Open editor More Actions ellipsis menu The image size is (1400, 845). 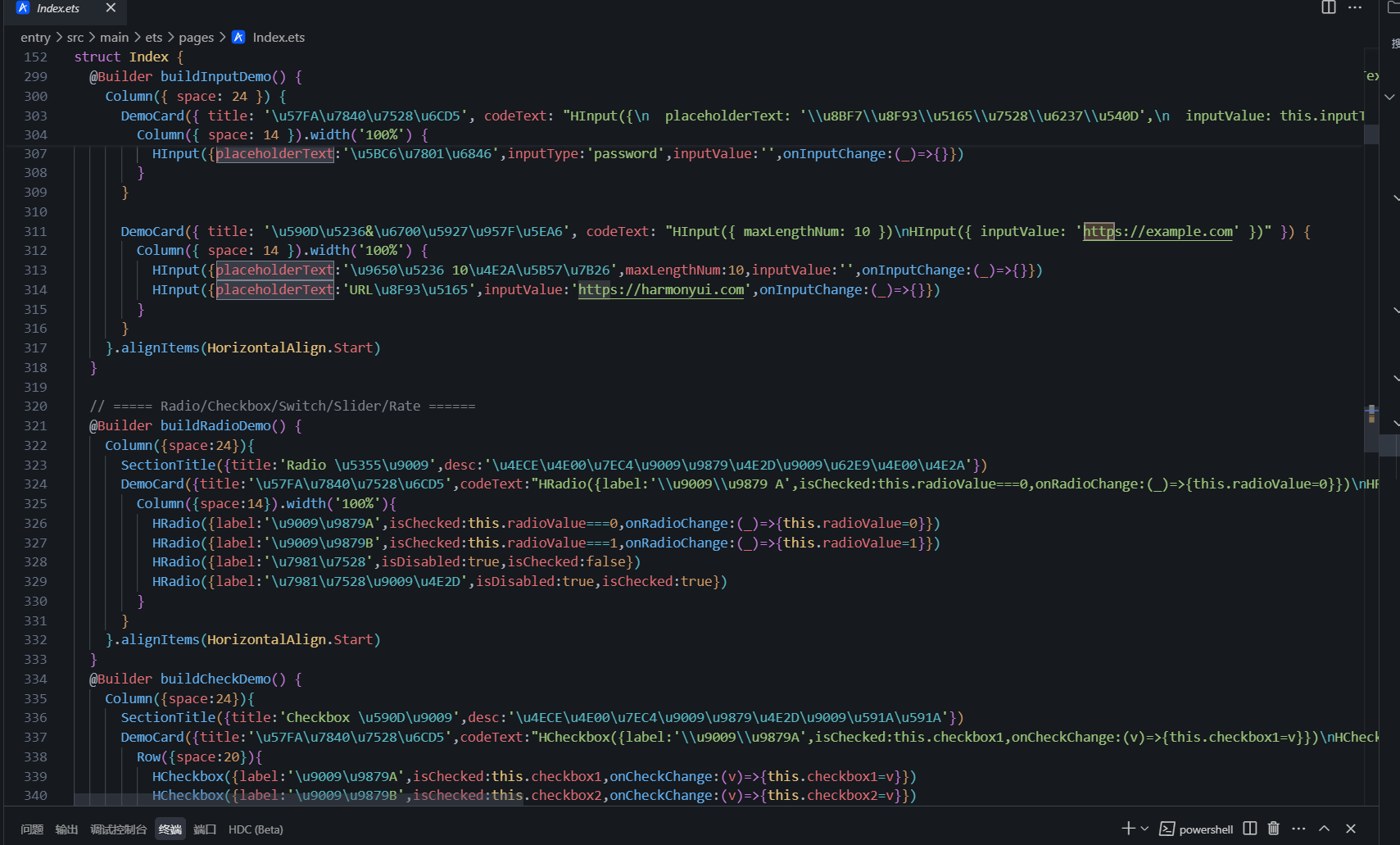1355,7
